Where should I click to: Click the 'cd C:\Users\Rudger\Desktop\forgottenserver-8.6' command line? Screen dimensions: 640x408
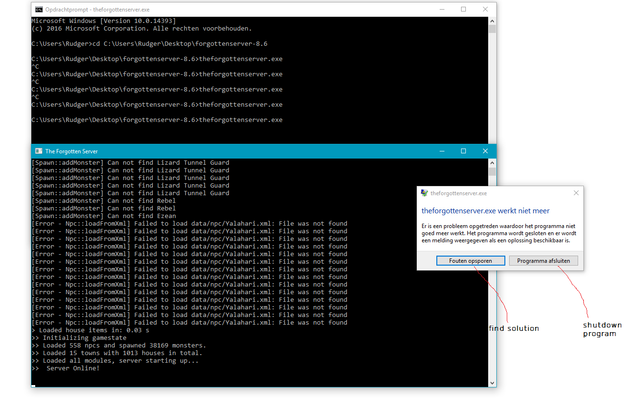pyautogui.click(x=149, y=44)
